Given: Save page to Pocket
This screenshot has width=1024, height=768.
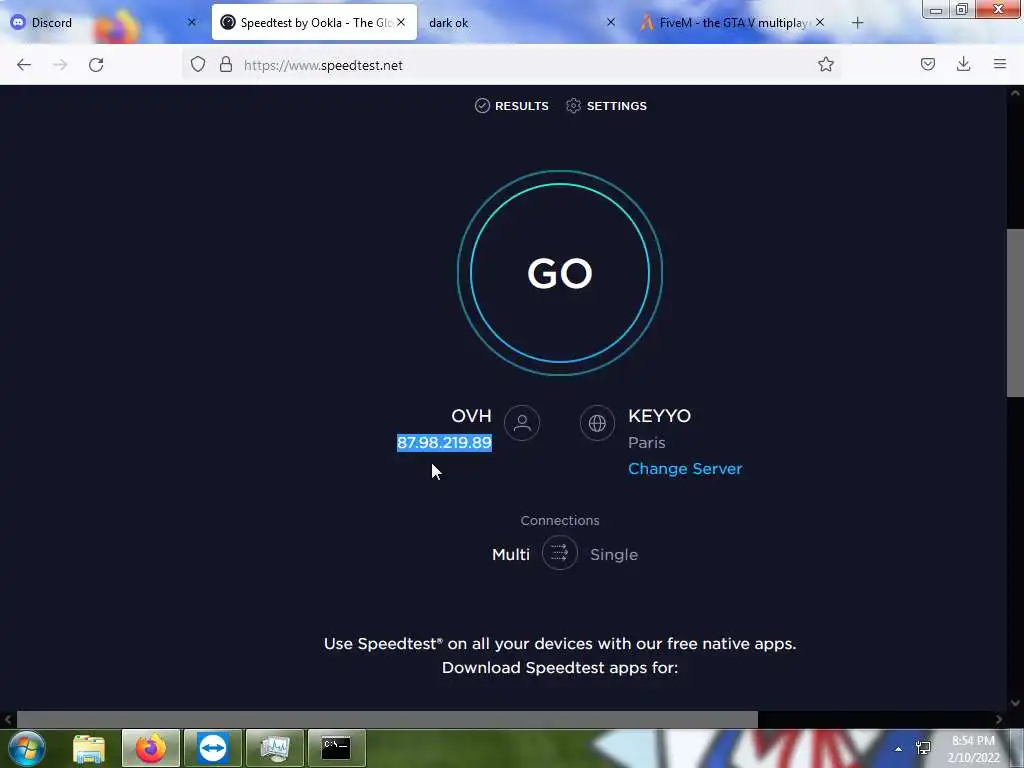Looking at the screenshot, I should pyautogui.click(x=927, y=64).
